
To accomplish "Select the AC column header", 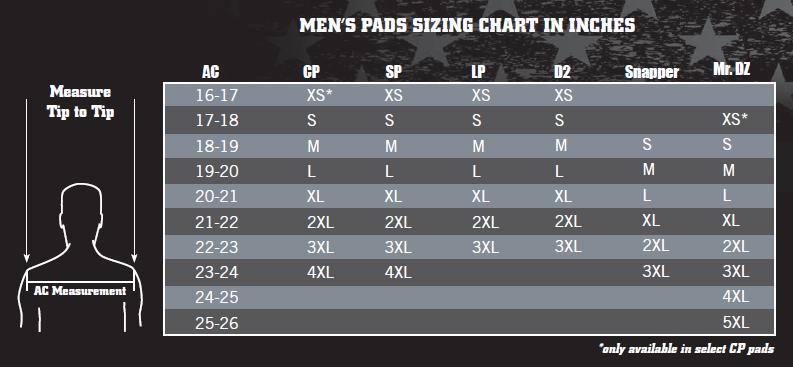I will point(210,72).
